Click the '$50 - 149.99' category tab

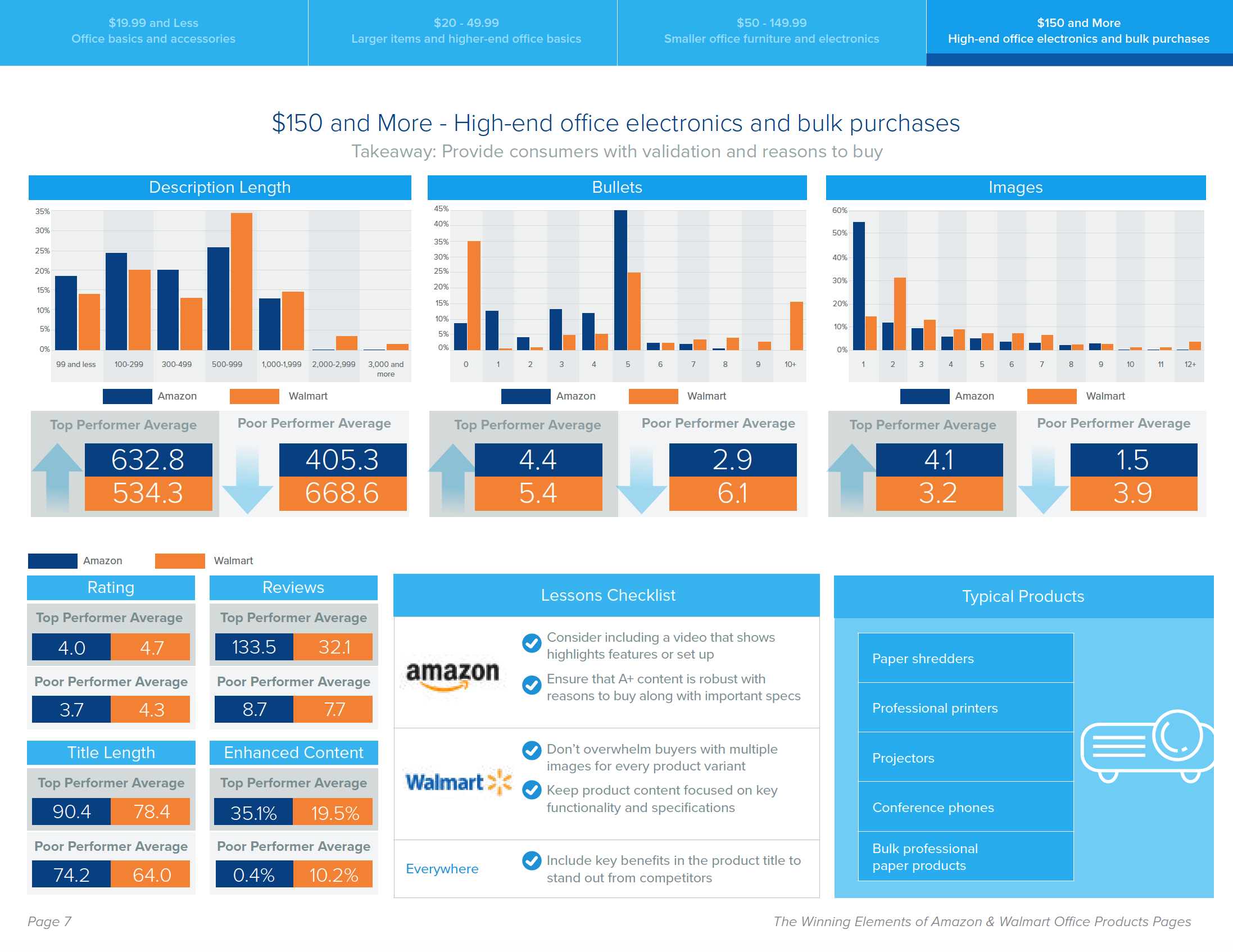pyautogui.click(x=770, y=30)
